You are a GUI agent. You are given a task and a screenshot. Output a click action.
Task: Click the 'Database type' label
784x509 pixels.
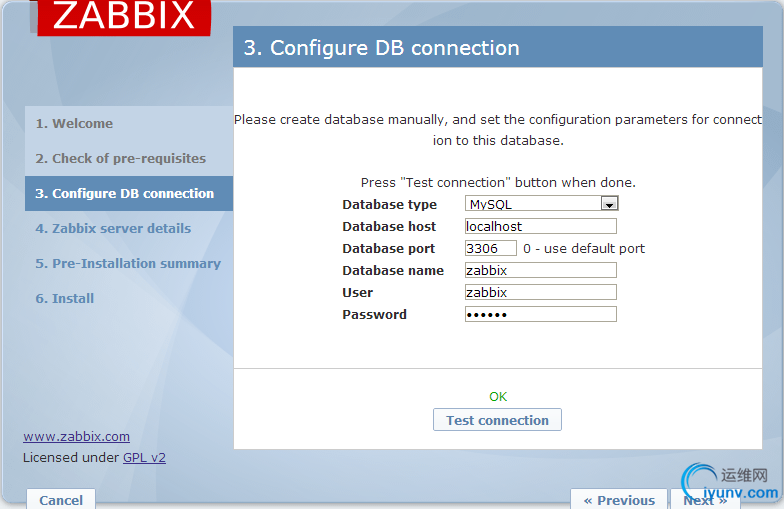tap(390, 204)
